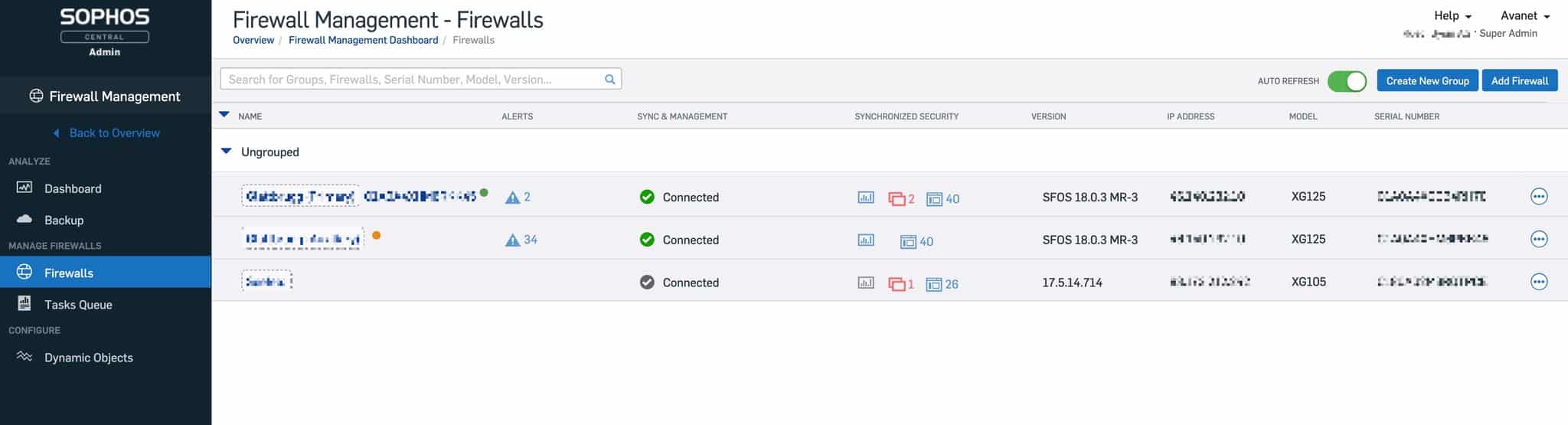1568x425 pixels.
Task: Click the collapse-all arrow beside the Name header
Action: 224,115
